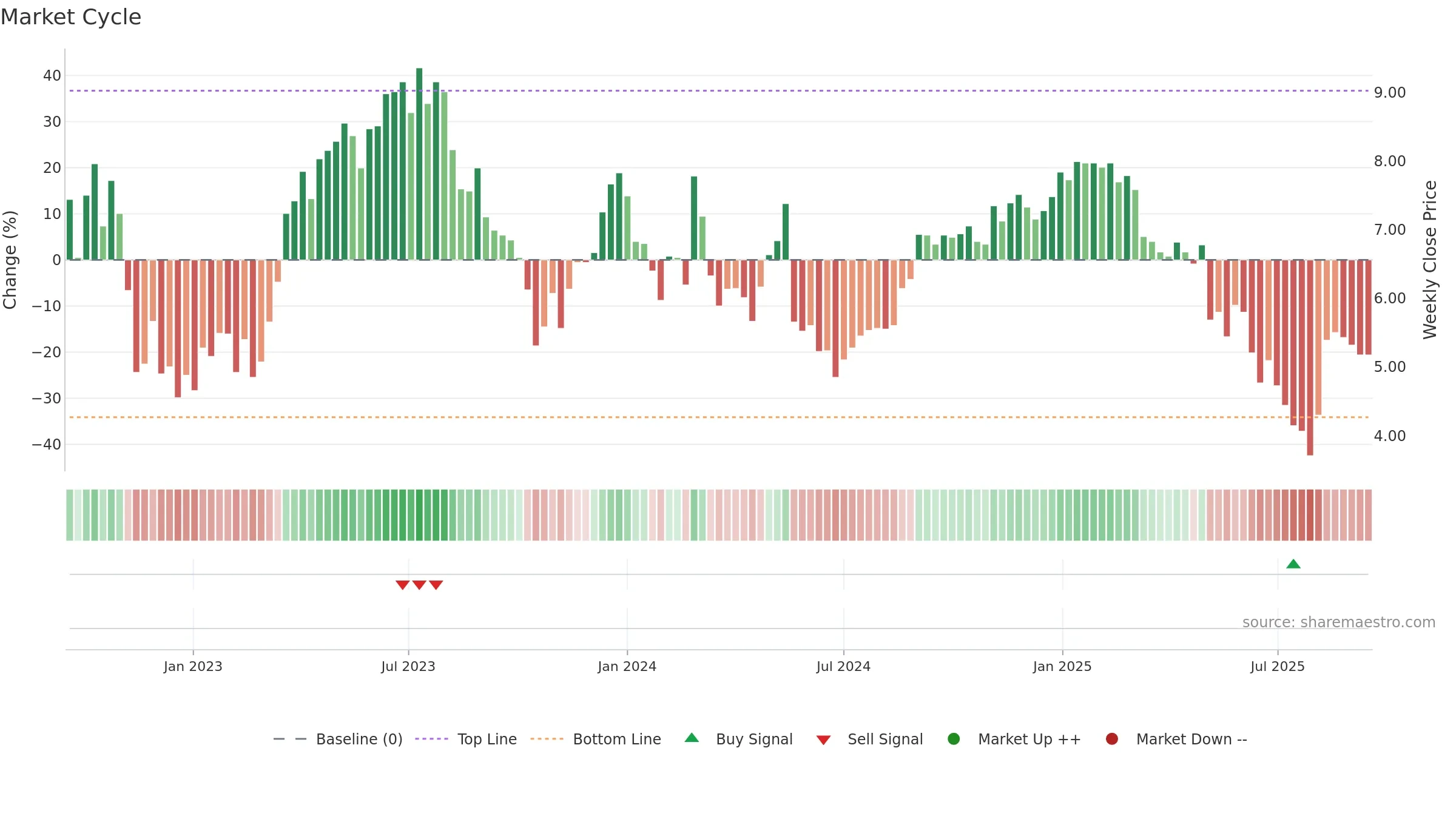Click the 40 change tick label
This screenshot has width=1456, height=819.
[52, 76]
